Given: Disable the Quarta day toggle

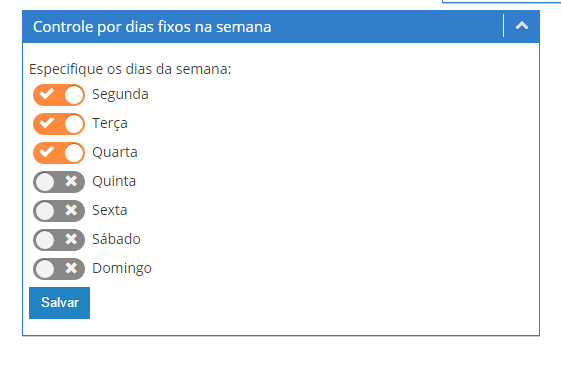Looking at the screenshot, I should pos(59,153).
